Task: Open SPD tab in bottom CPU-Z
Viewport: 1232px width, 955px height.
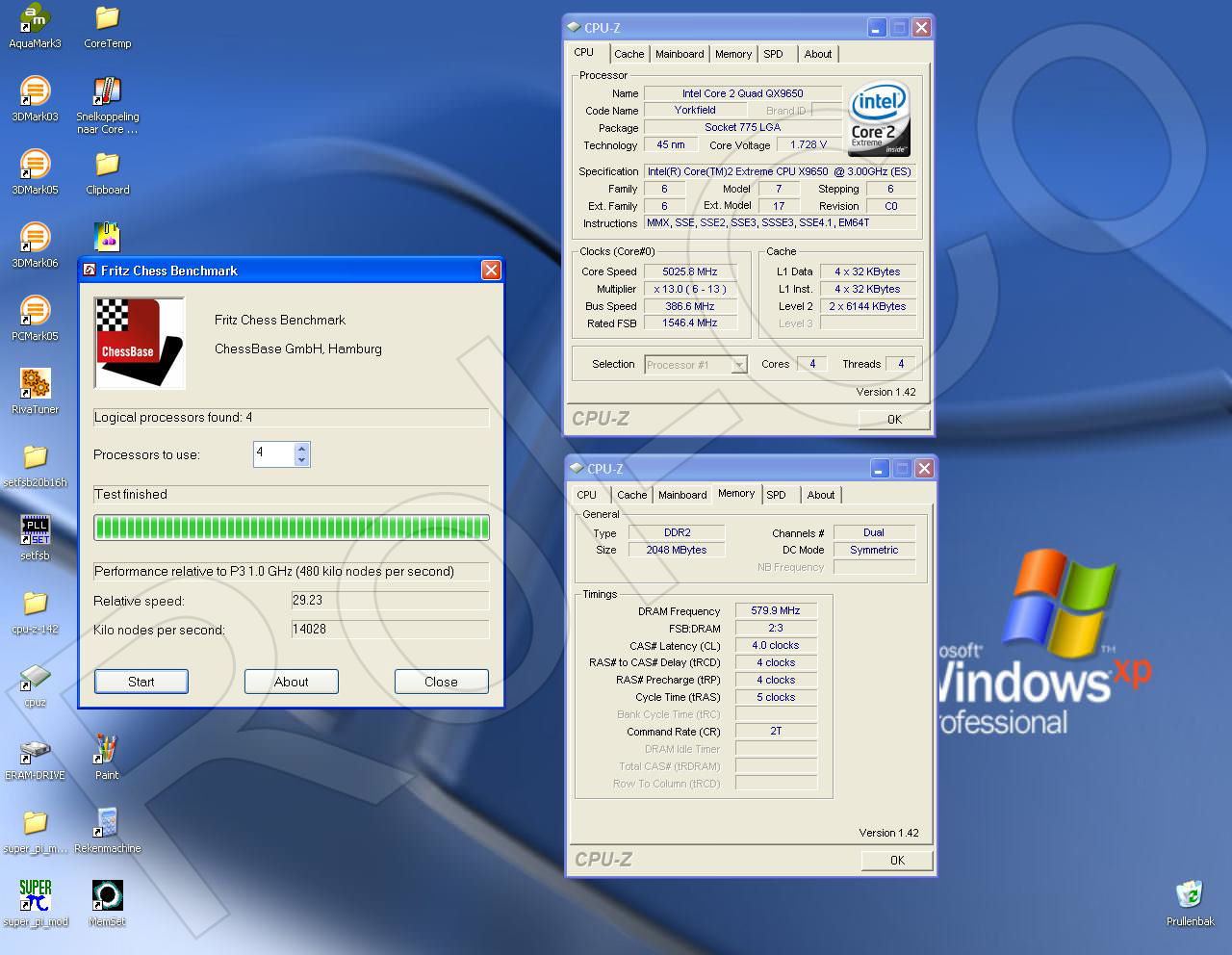Action: 777,495
